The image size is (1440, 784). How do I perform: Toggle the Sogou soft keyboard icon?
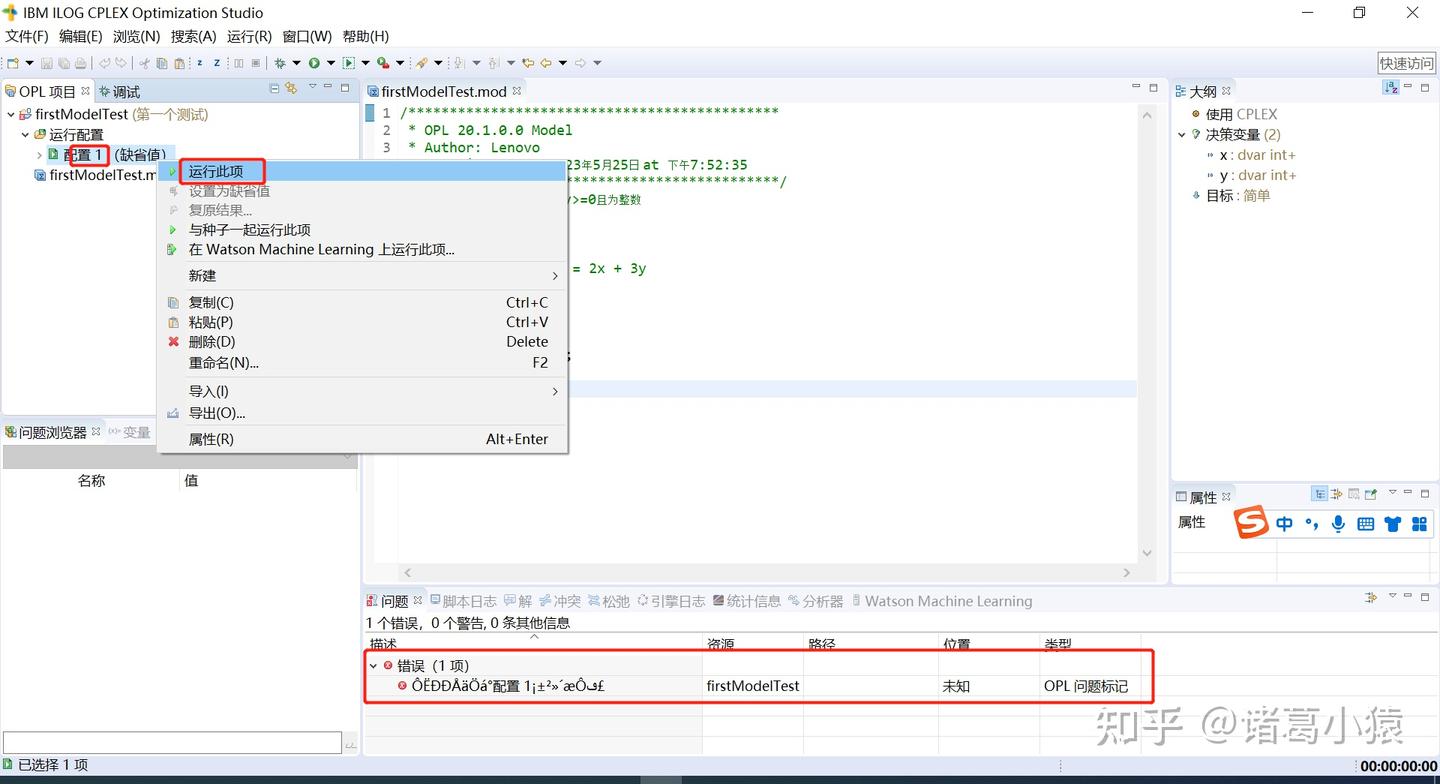(1365, 522)
